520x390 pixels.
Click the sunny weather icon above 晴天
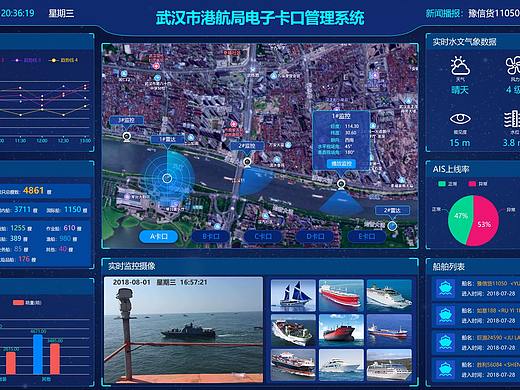click(x=460, y=66)
